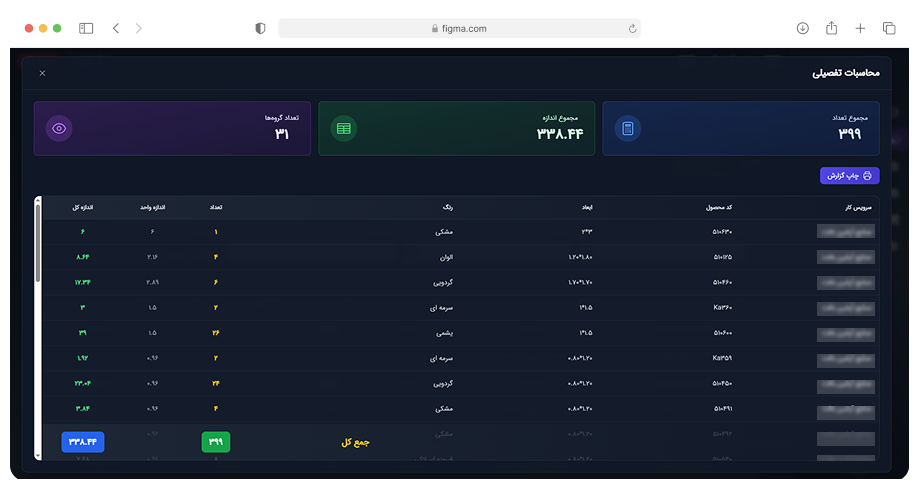Click the green 399 total badge

pos(216,441)
